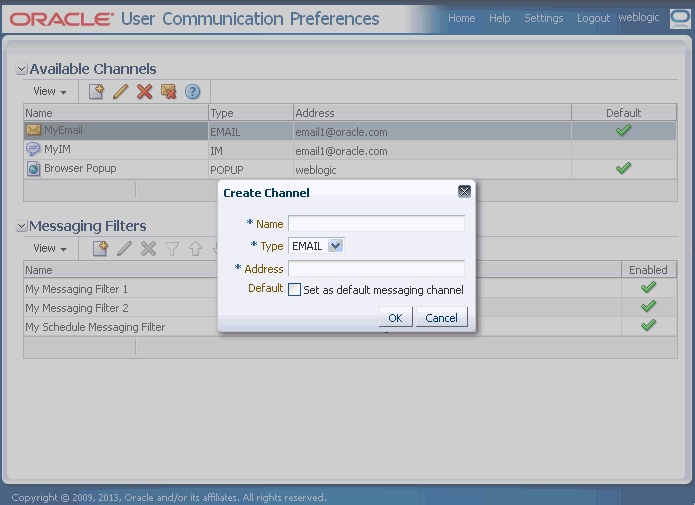
Task: Open the blue question mark help icon
Action: [192, 92]
